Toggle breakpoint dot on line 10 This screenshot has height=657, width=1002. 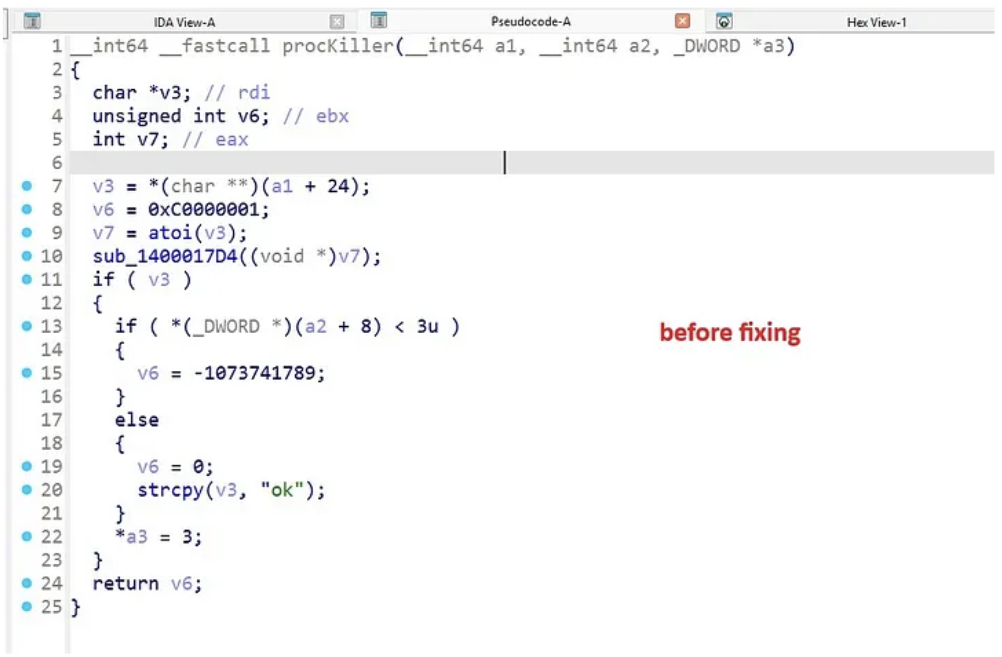pyautogui.click(x=26, y=256)
